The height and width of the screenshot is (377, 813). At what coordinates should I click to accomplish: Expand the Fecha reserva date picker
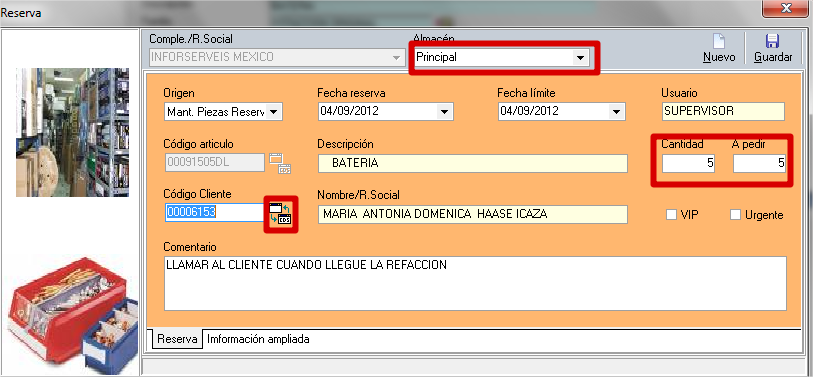pos(444,111)
